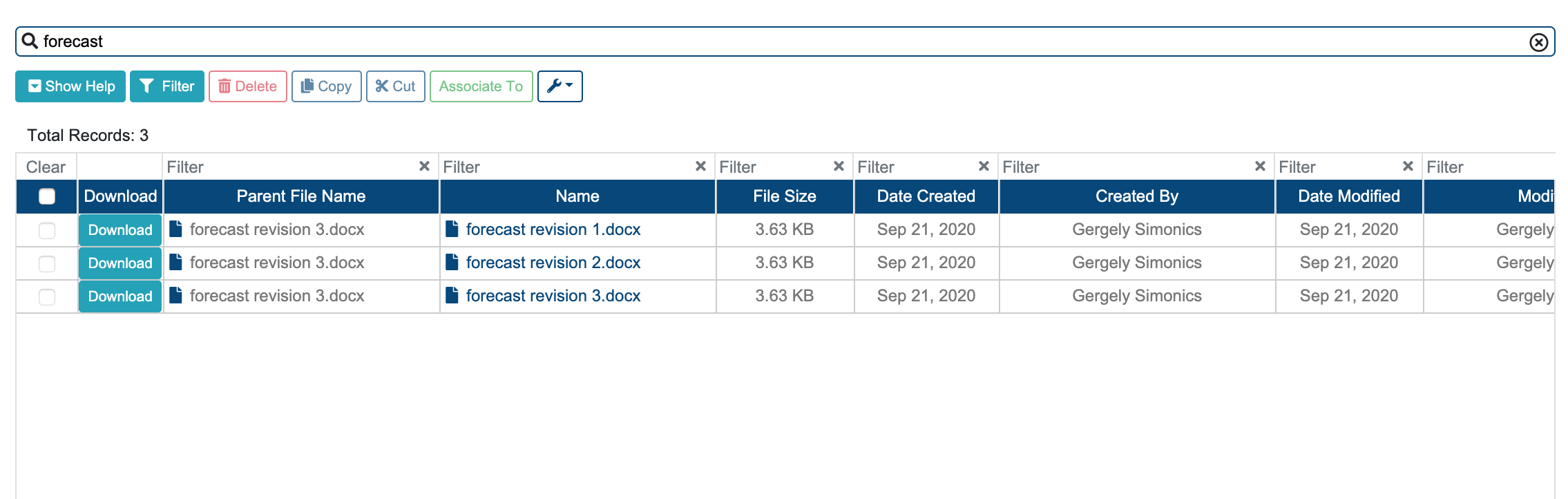Open the forecast revision 1.docx link
1568x499 pixels.
coord(553,229)
